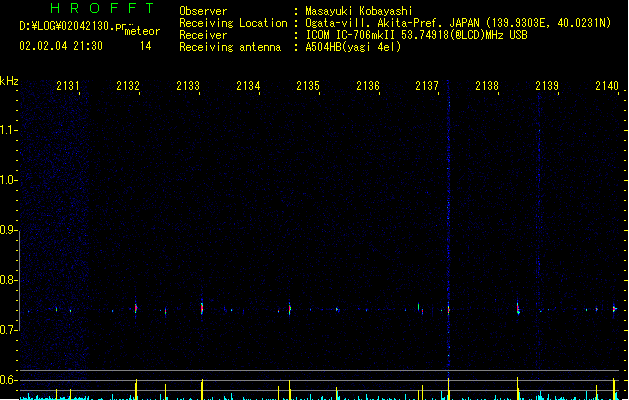Screen dimensions: 629x400
Task: Click the 'Observer' field label
Action: [x=203, y=11]
